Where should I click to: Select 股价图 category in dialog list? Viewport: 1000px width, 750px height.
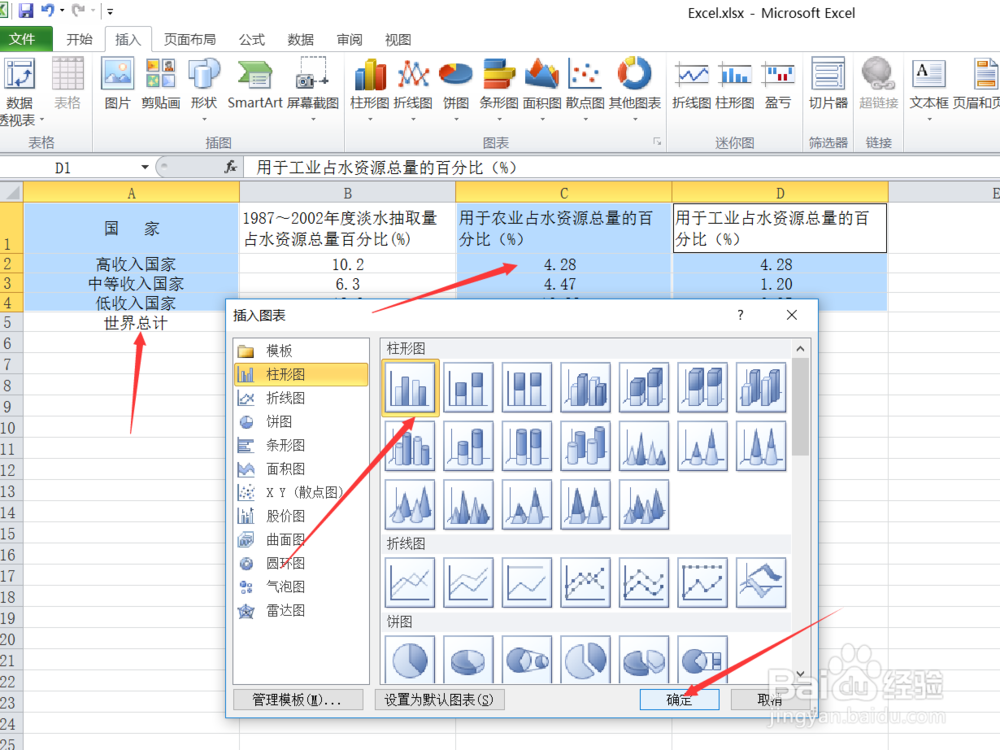301,516
